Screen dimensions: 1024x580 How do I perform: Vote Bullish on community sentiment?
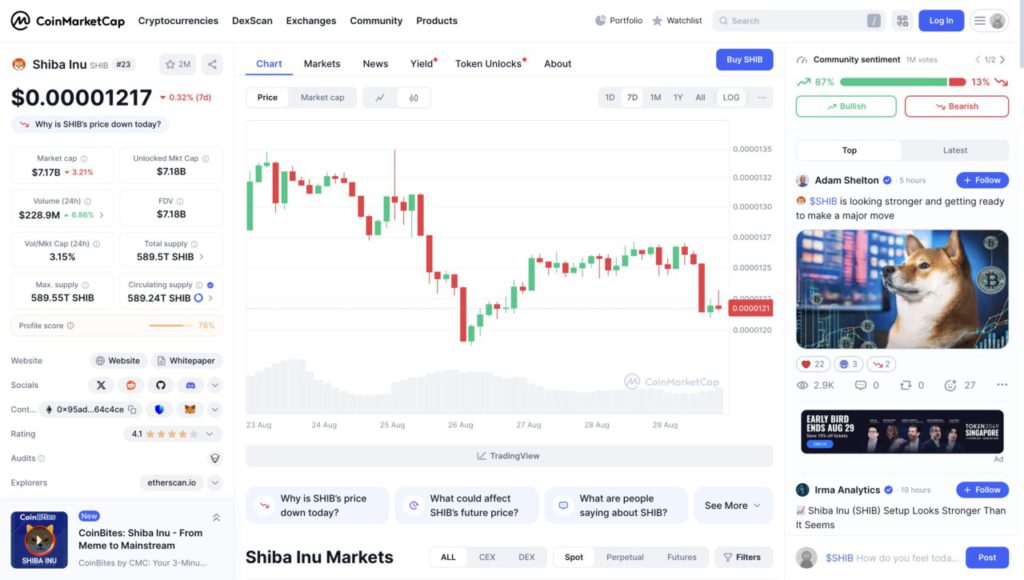tap(846, 106)
